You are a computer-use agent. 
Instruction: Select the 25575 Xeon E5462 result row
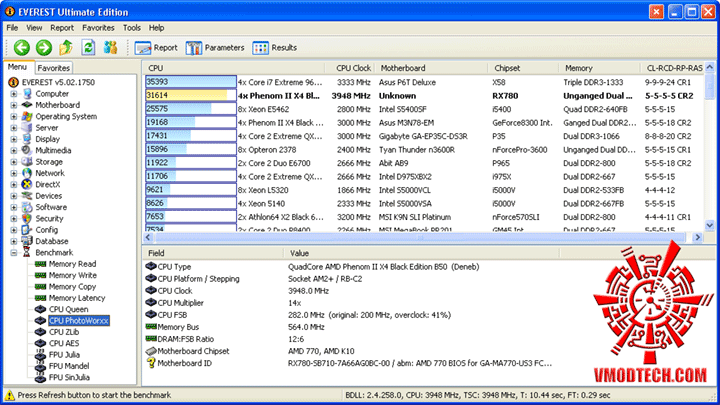tap(423, 109)
